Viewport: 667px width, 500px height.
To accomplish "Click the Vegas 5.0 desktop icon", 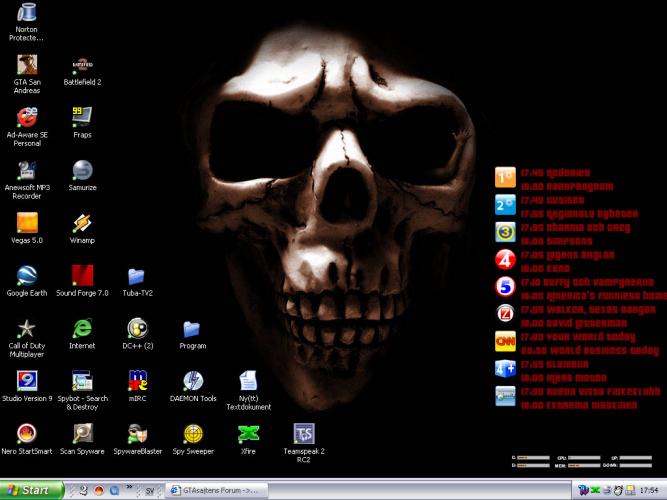I will click(29, 223).
